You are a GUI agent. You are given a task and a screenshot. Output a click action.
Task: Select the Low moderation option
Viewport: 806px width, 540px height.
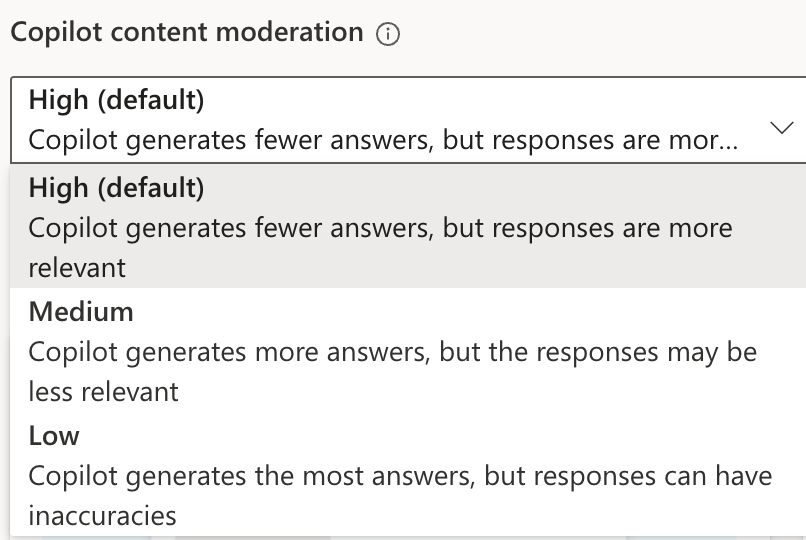pos(408,474)
